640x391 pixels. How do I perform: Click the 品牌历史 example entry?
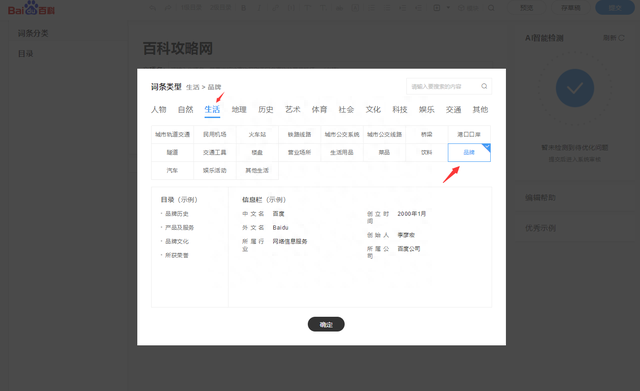[177, 214]
